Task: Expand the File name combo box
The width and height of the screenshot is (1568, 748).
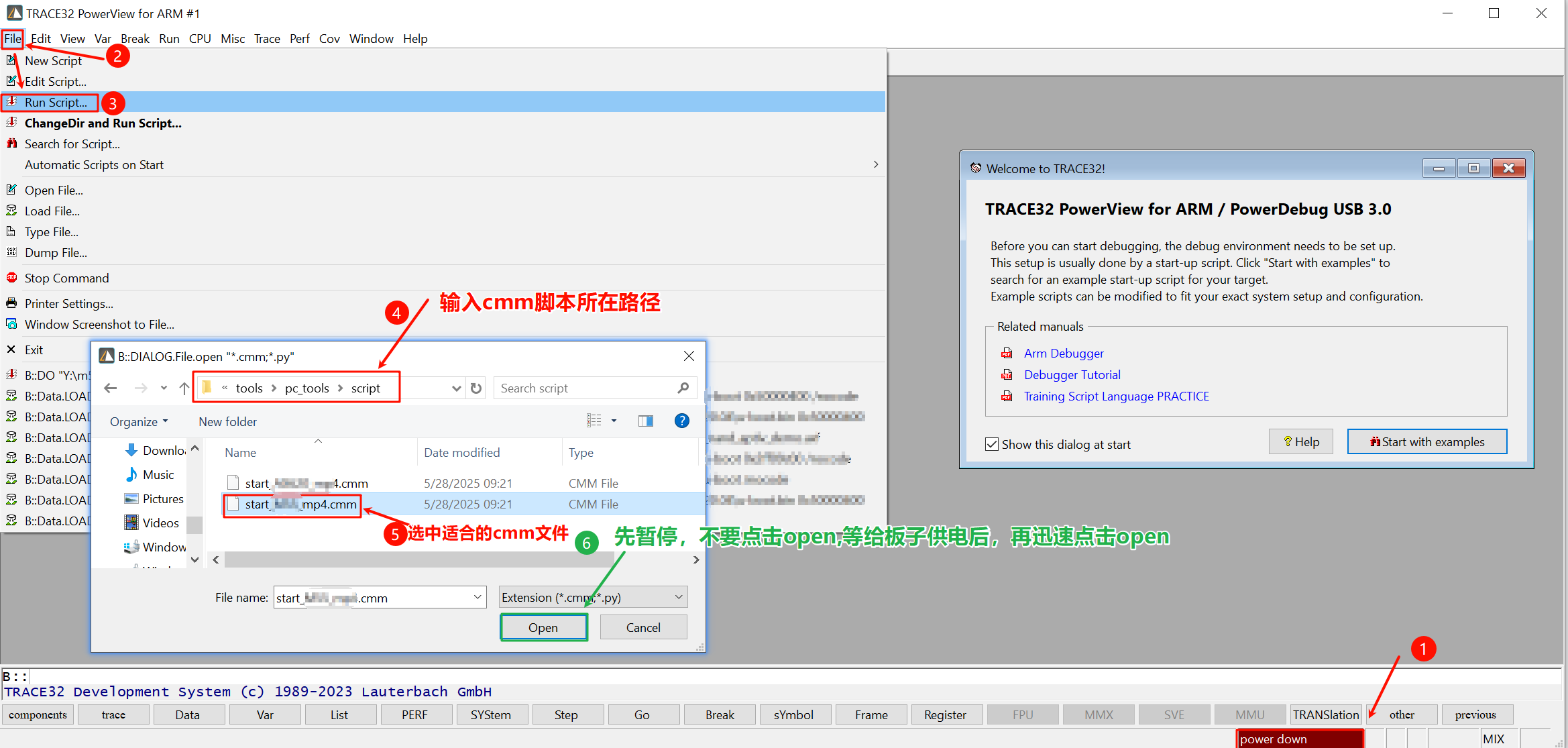Action: click(478, 597)
